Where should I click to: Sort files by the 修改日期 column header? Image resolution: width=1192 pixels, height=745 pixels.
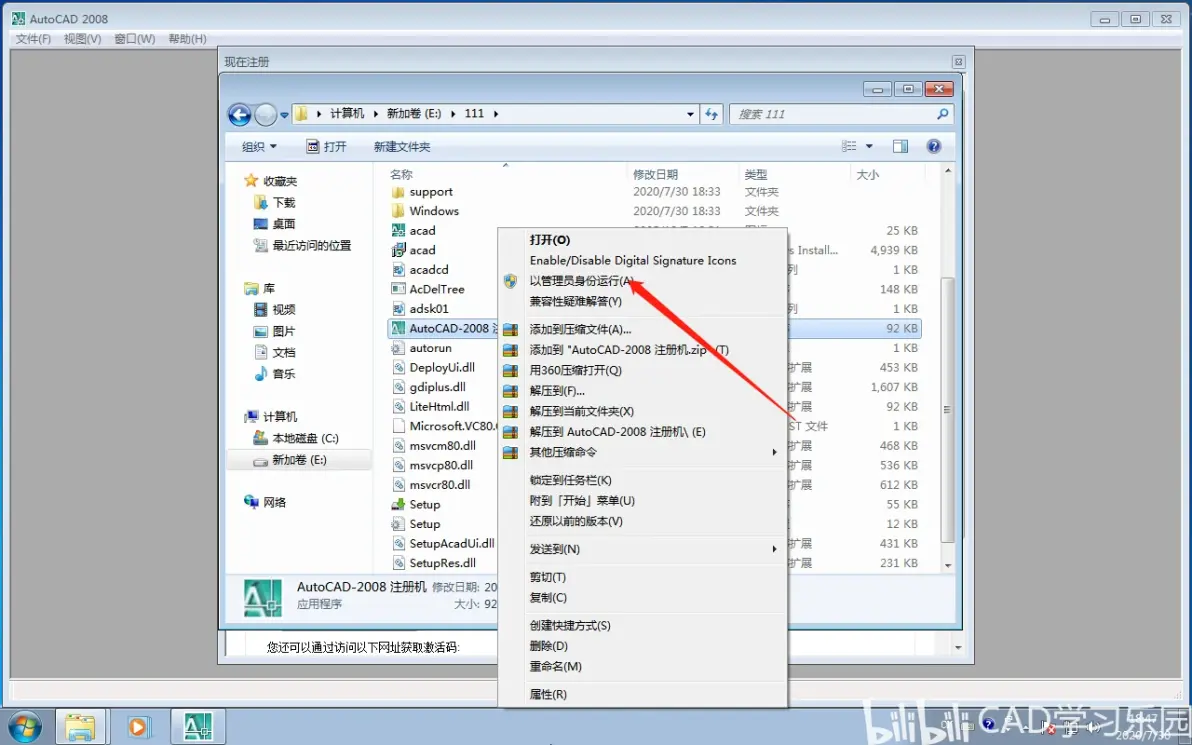(x=655, y=174)
